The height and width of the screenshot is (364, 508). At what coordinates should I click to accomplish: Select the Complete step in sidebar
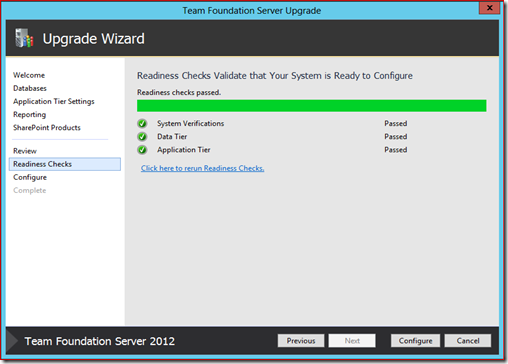click(x=30, y=191)
